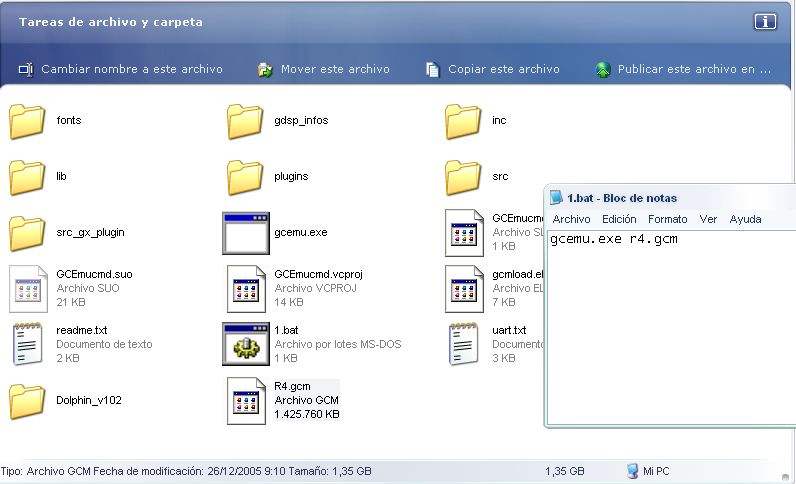
Task: Click 'Publicar este archivo en ...' link
Action: click(x=694, y=69)
